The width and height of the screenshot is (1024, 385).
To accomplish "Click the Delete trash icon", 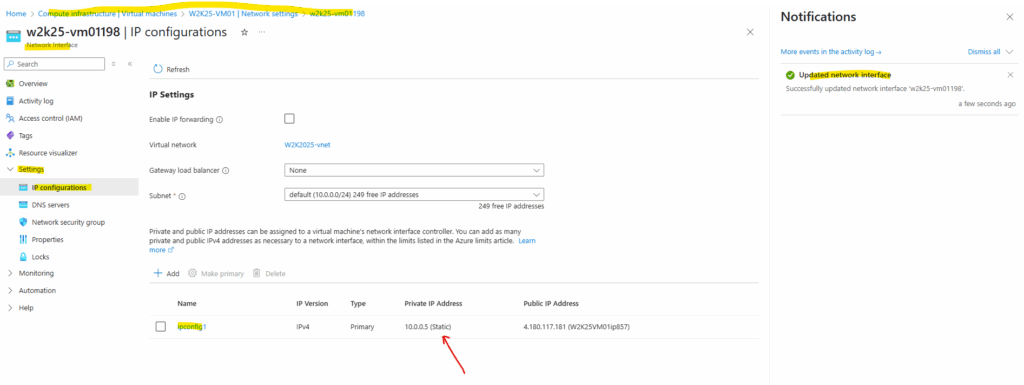I will pyautogui.click(x=257, y=273).
